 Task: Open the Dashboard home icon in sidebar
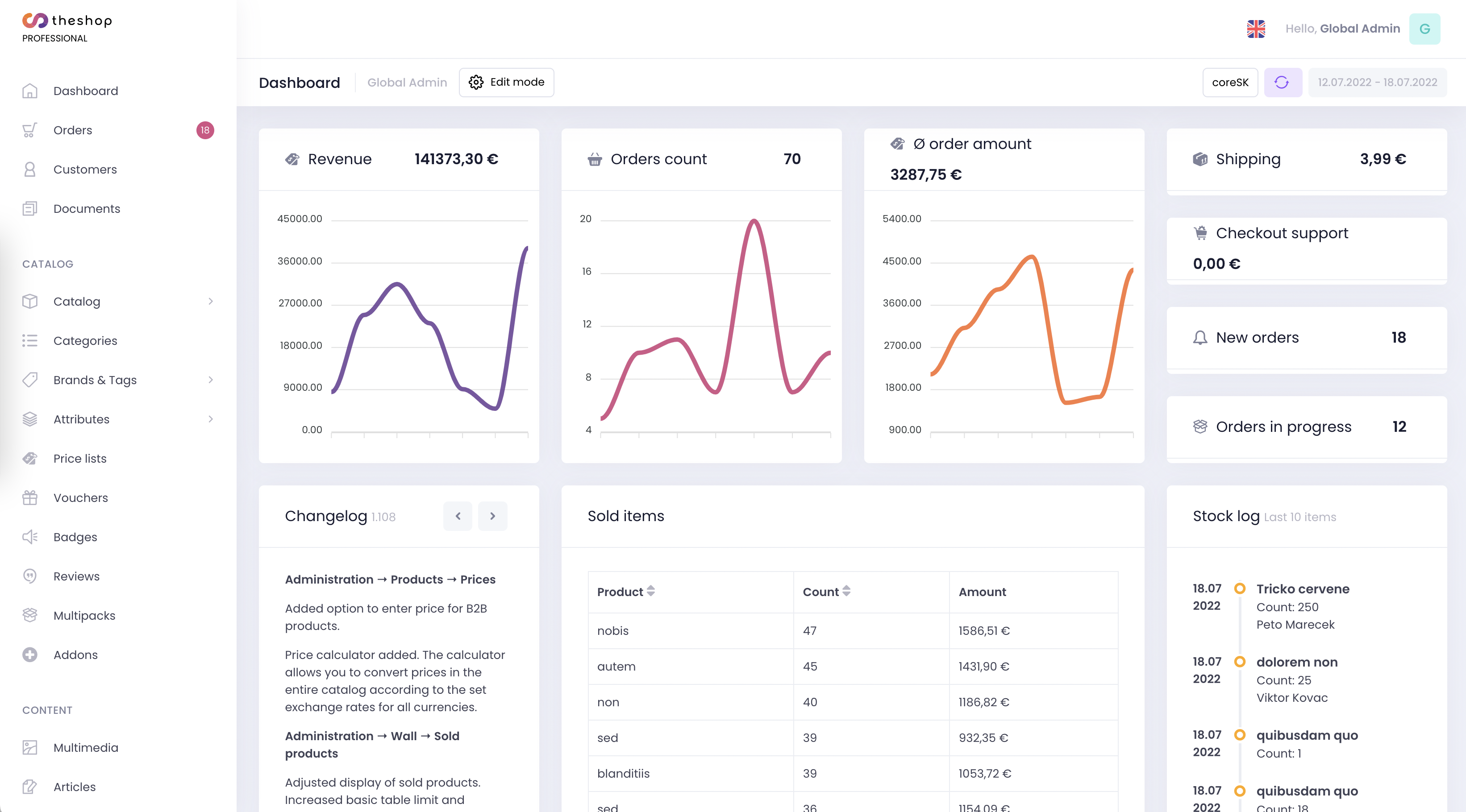pos(29,91)
